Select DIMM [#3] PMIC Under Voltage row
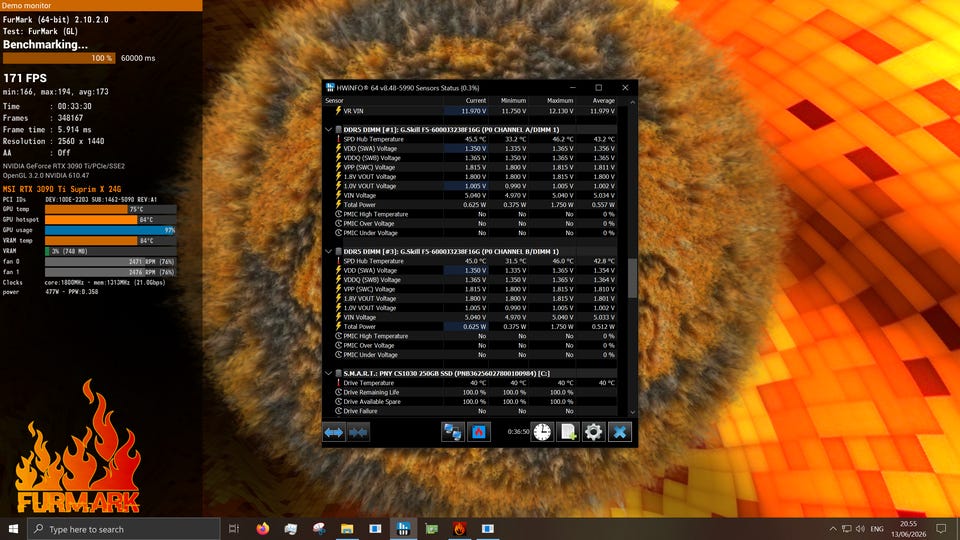960x540 pixels. (x=470, y=354)
